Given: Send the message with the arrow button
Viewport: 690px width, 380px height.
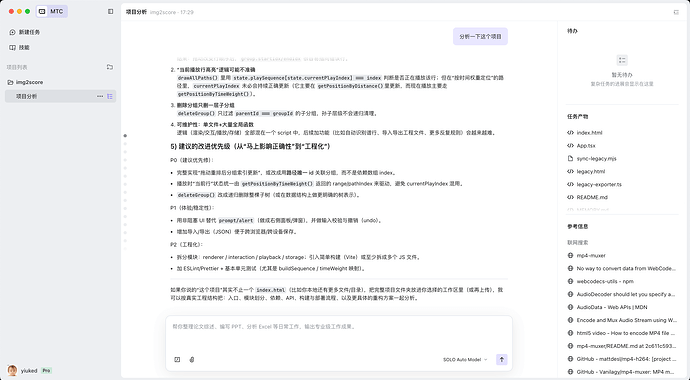Looking at the screenshot, I should [x=502, y=359].
